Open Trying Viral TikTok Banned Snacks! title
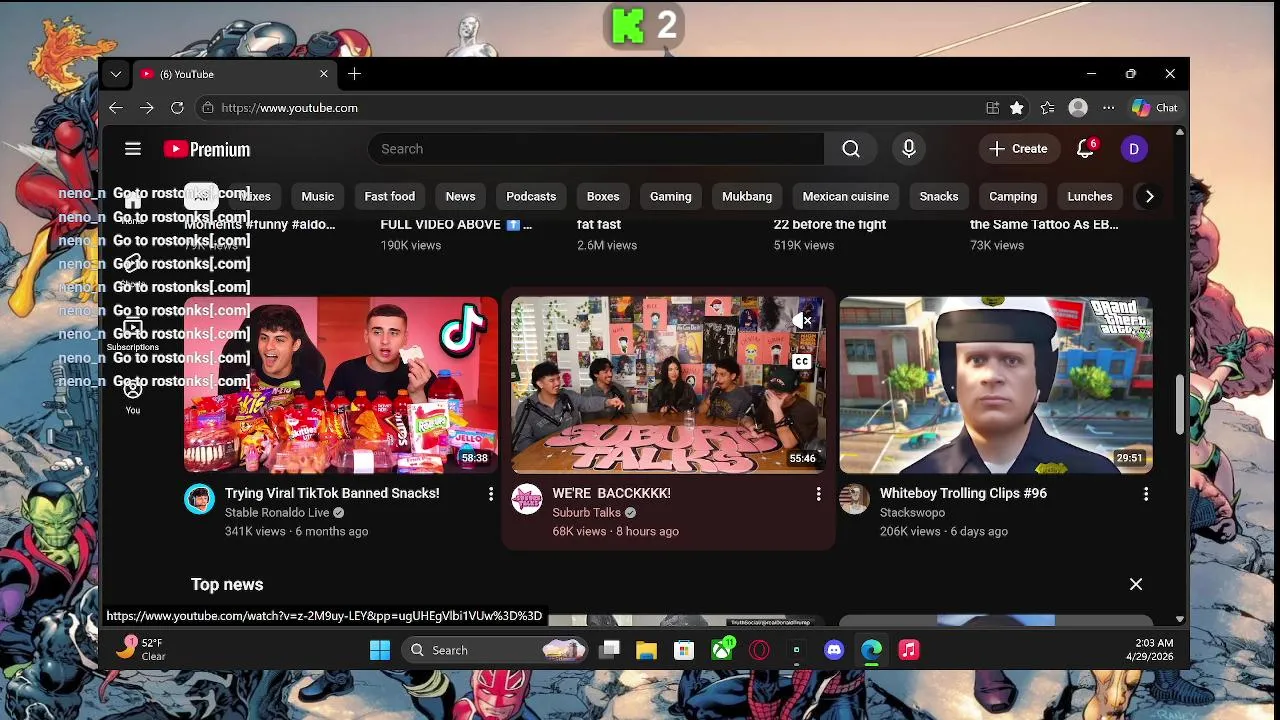Image resolution: width=1280 pixels, height=720 pixels. tap(332, 493)
